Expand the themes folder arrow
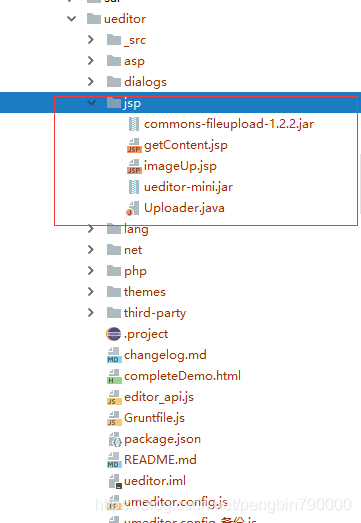This screenshot has width=361, height=523. pos(91,292)
